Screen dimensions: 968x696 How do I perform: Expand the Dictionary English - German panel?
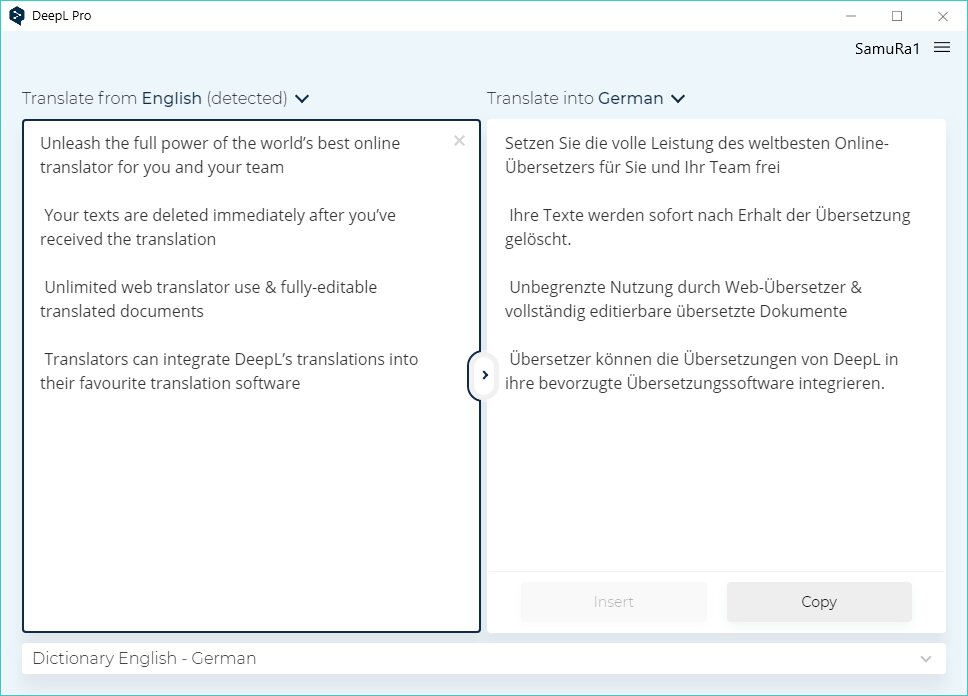pyautogui.click(x=925, y=659)
